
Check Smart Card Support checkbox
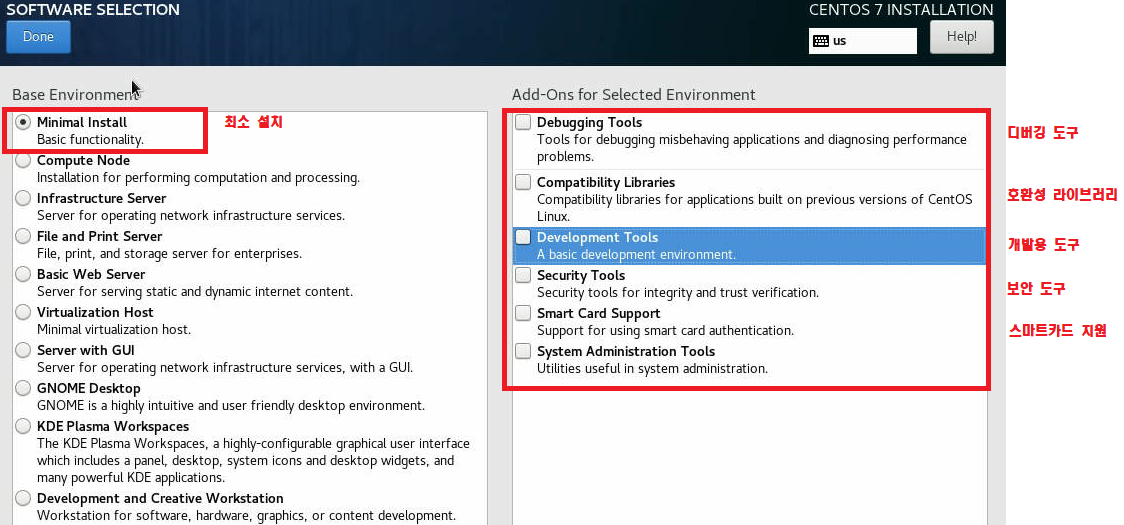coord(523,313)
